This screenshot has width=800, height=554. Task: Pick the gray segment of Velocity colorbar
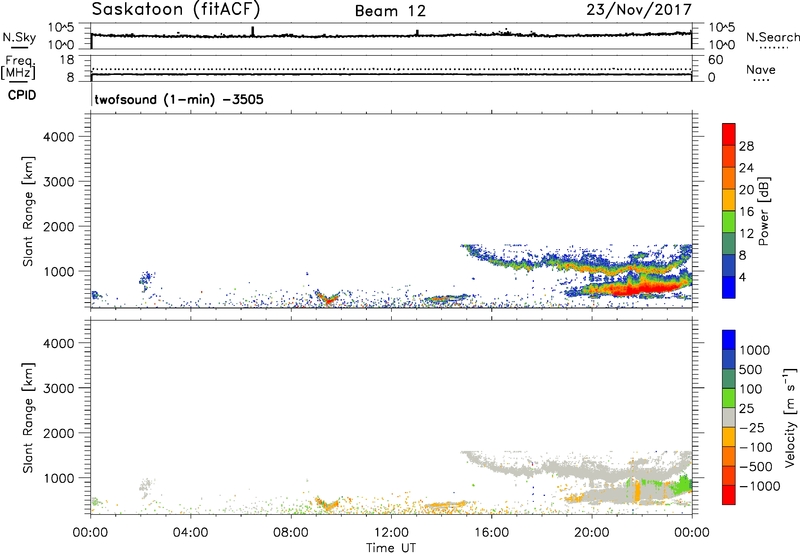729,418
